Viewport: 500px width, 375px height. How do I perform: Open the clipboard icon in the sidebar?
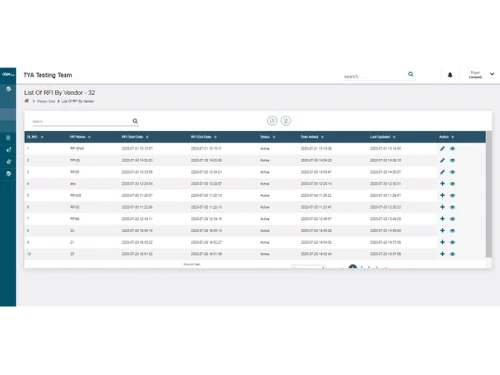coord(8,138)
